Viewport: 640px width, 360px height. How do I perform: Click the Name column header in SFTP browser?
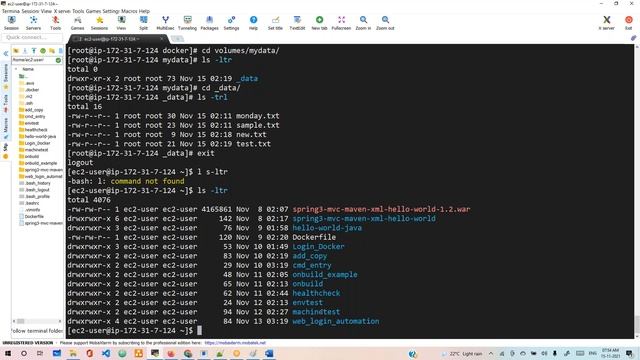point(28,69)
